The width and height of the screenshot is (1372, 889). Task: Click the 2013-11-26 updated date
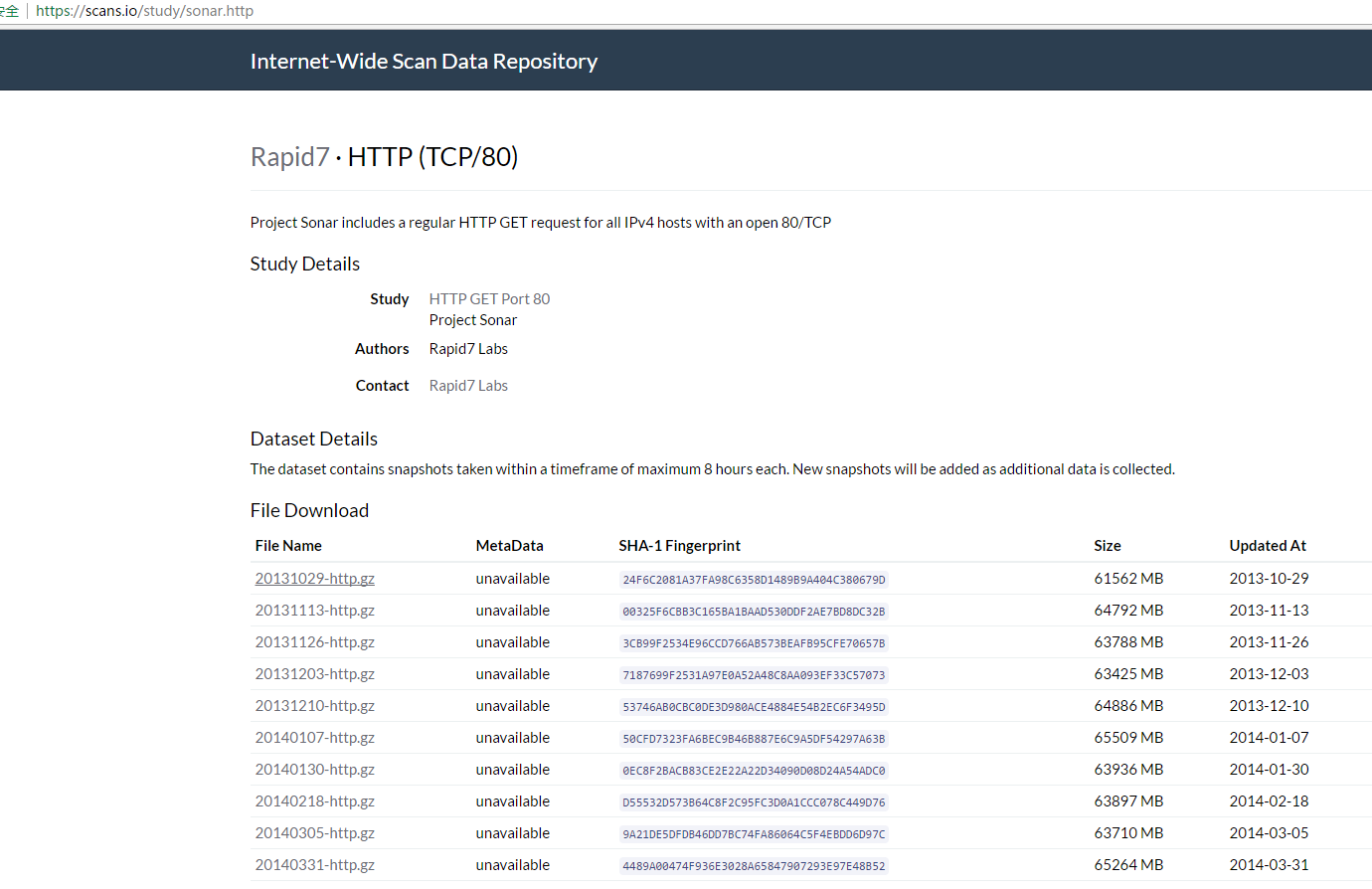pos(1269,641)
